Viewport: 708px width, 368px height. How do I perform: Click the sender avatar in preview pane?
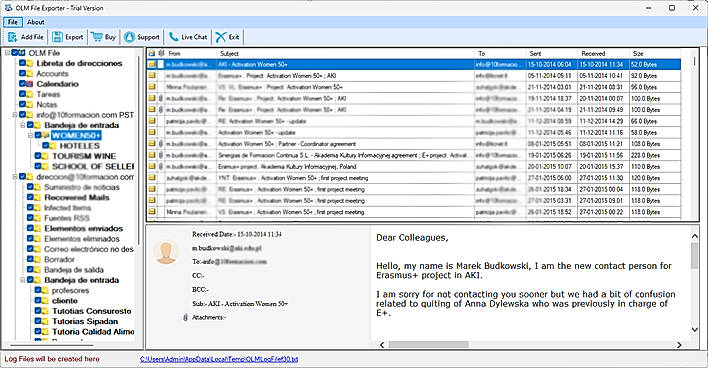coord(166,252)
